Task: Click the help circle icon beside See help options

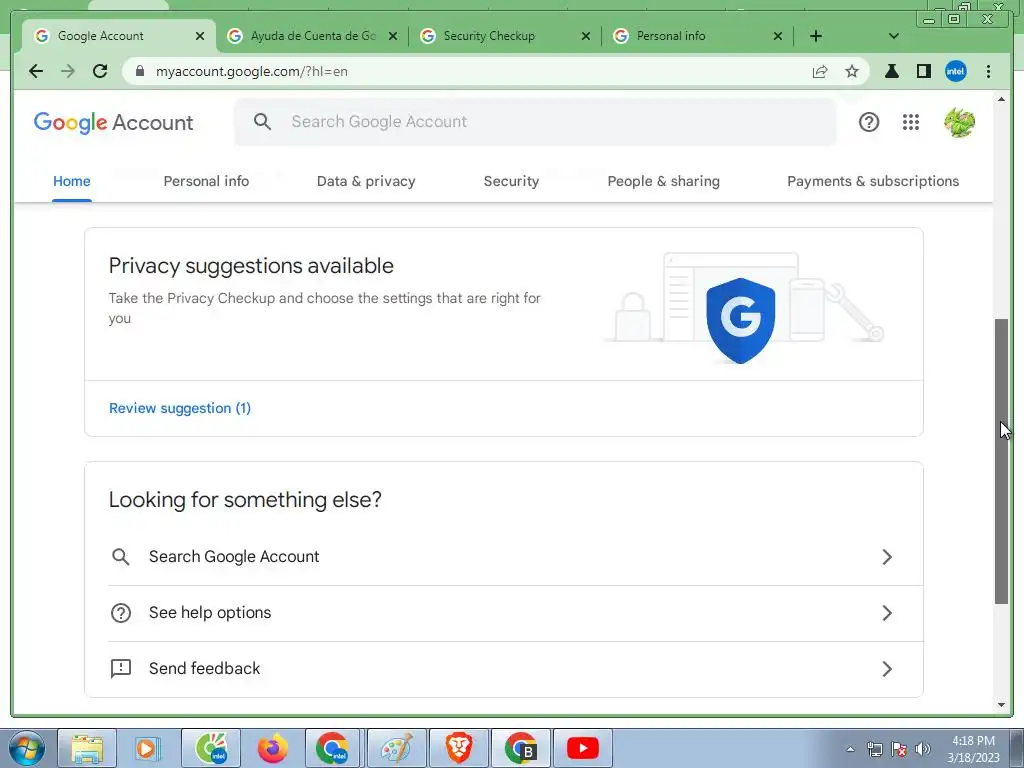Action: pos(121,613)
